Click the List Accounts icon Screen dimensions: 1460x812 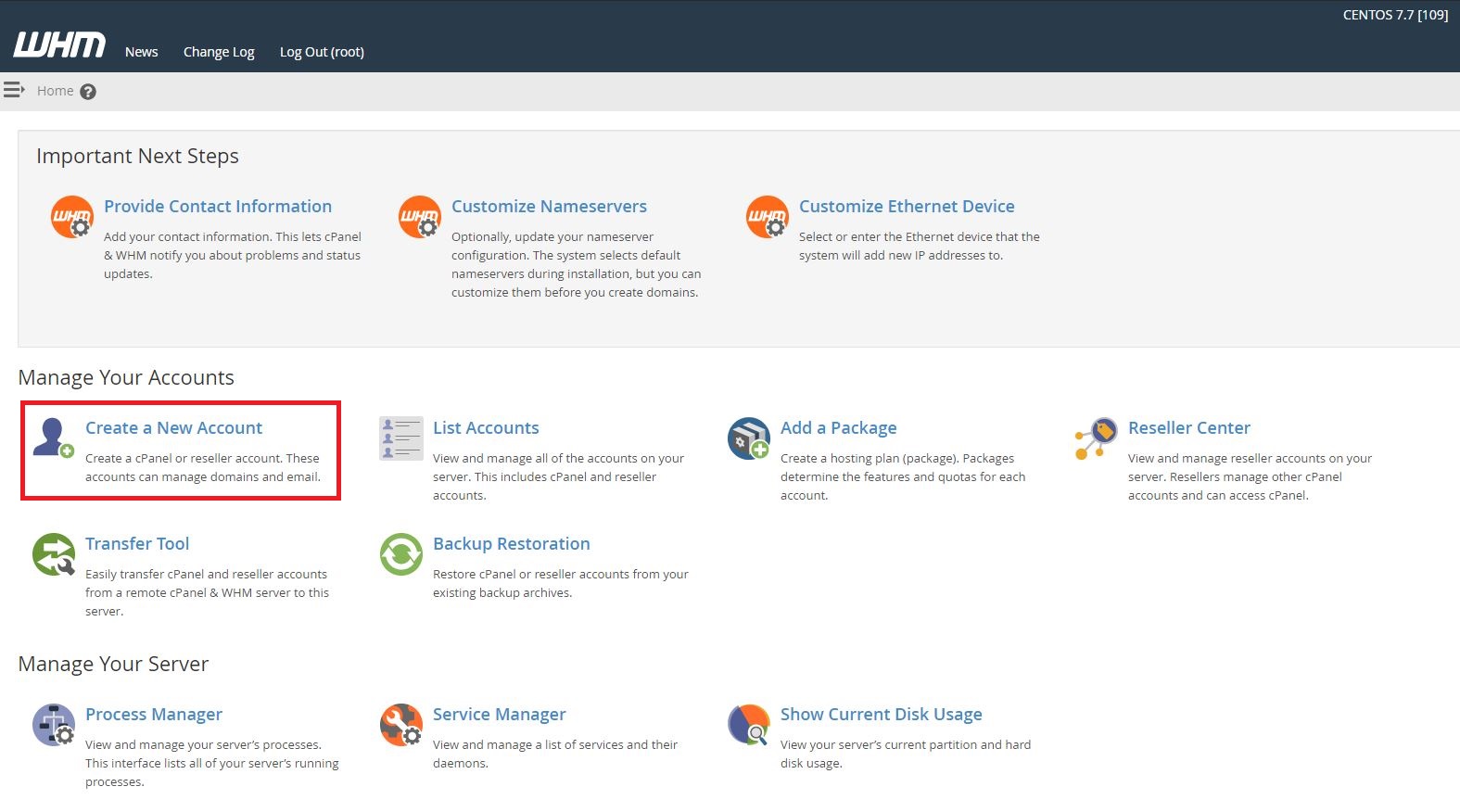point(401,438)
